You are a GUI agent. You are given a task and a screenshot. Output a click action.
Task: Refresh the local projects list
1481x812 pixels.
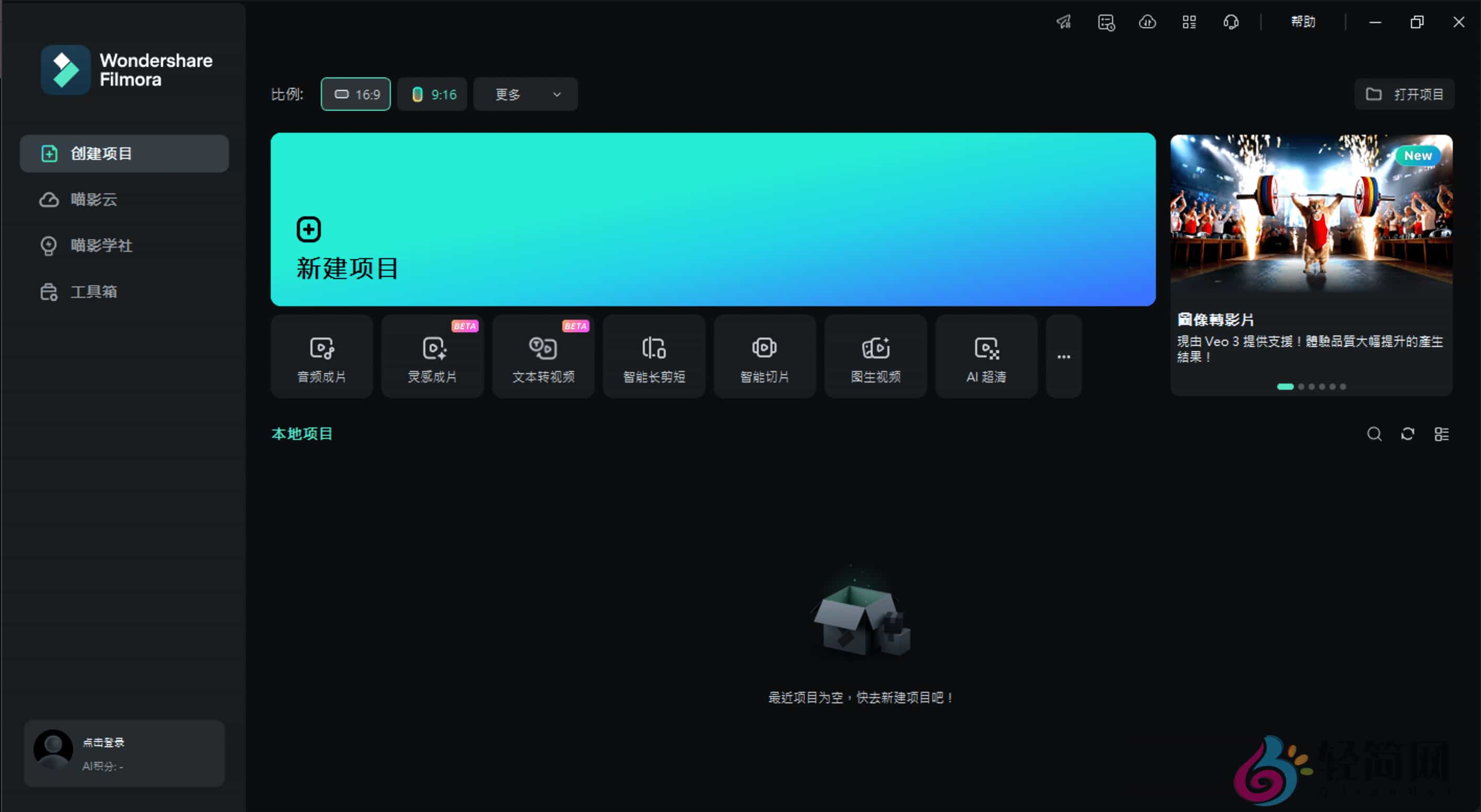tap(1407, 434)
